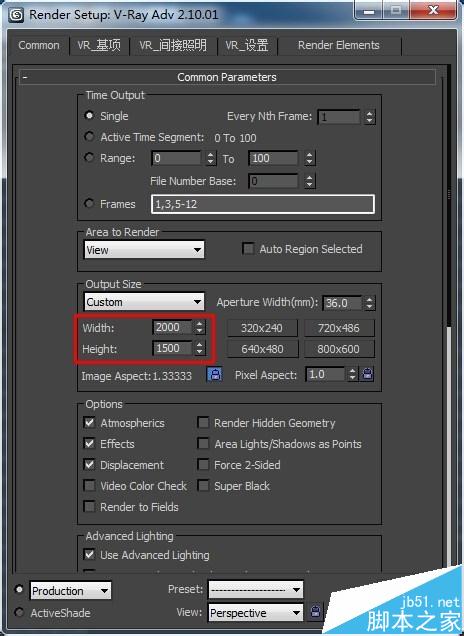Click the Pixel Aspect field 1.0
This screenshot has height=636, width=464.
(x=325, y=374)
